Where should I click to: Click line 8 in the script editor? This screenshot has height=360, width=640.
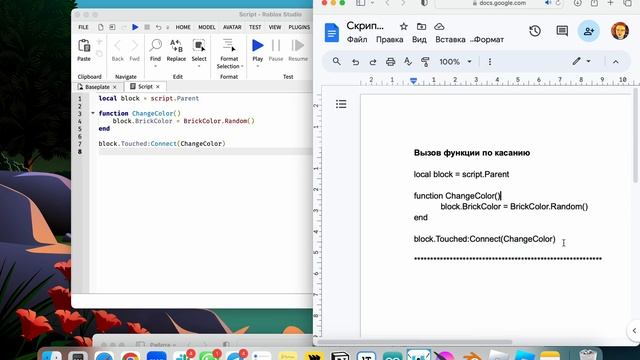[205, 151]
